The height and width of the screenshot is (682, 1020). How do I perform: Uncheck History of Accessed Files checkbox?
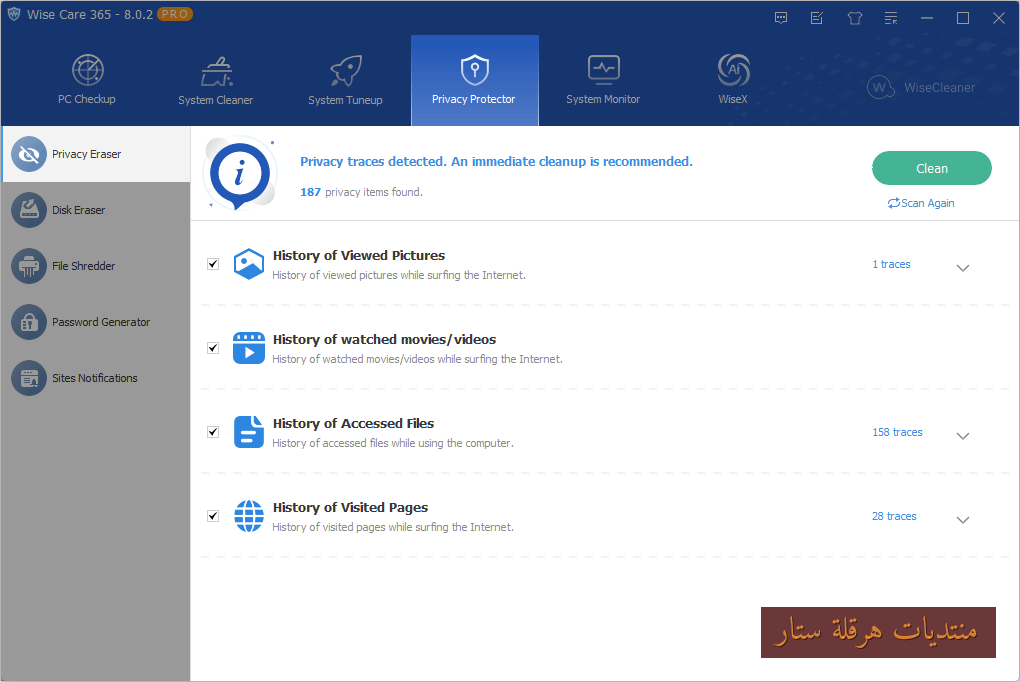click(x=213, y=431)
